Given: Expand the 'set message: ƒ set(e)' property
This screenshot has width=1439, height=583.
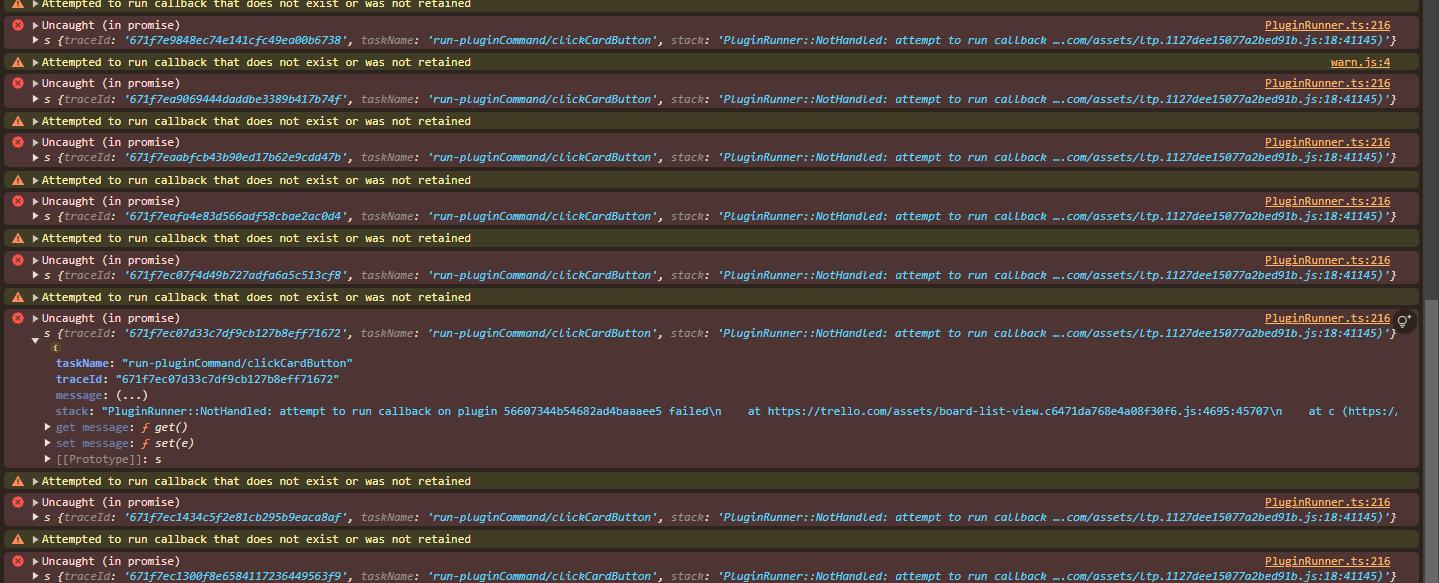Looking at the screenshot, I should 48,443.
